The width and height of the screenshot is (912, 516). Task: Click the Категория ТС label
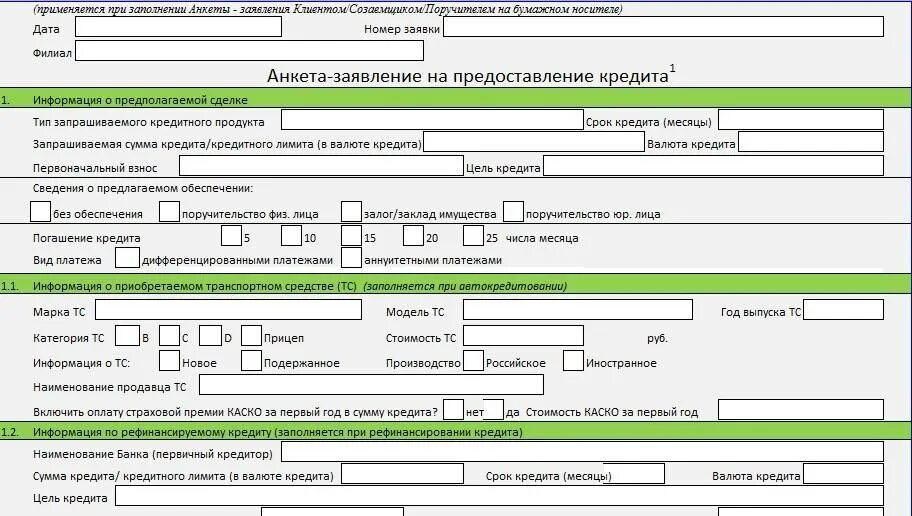pyautogui.click(x=69, y=338)
